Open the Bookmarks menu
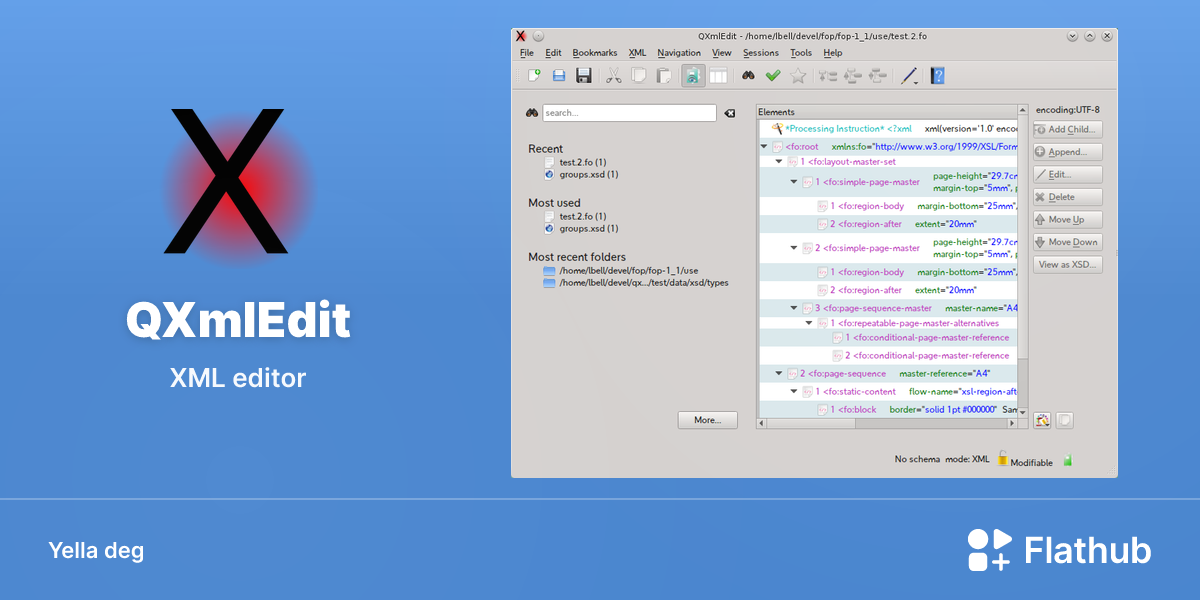1200x600 pixels. [x=595, y=53]
